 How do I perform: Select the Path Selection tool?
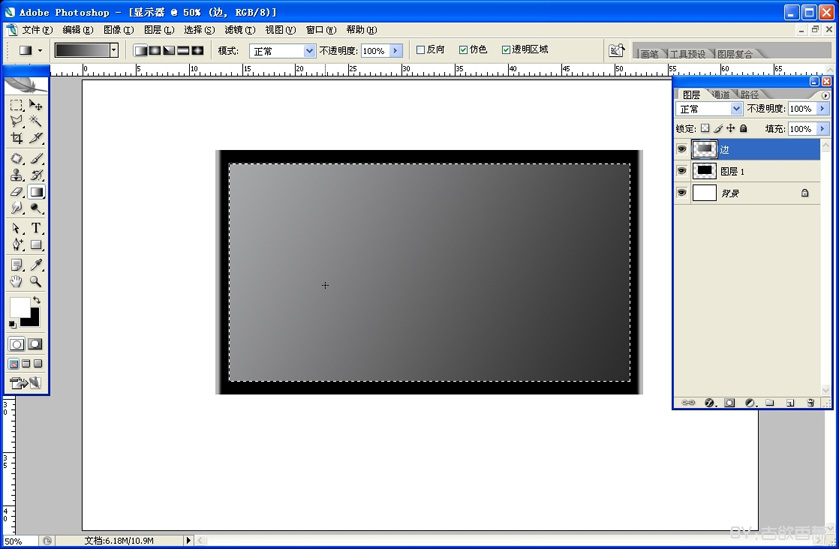pyautogui.click(x=17, y=228)
